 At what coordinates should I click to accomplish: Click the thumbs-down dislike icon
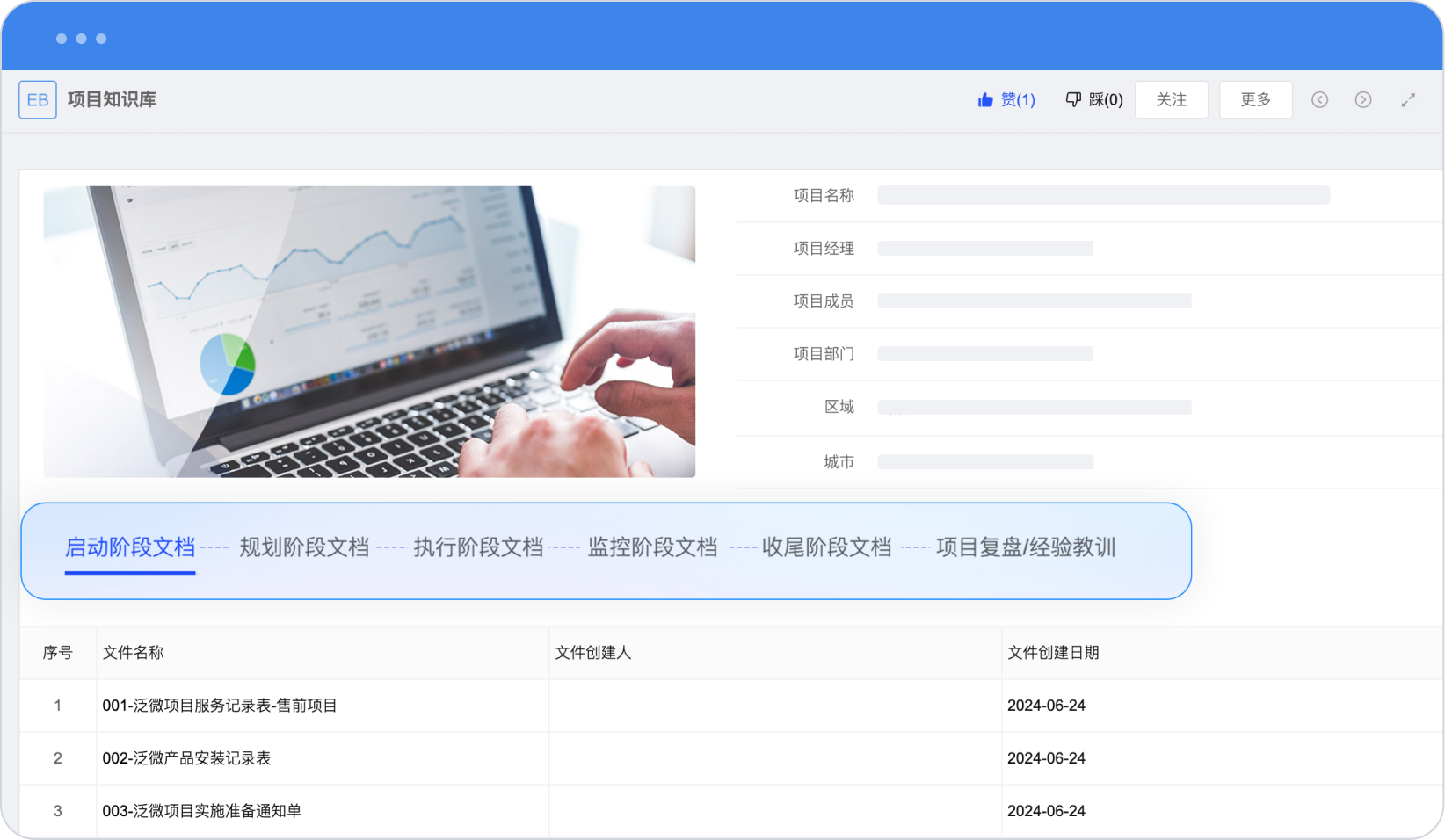coord(1073,100)
